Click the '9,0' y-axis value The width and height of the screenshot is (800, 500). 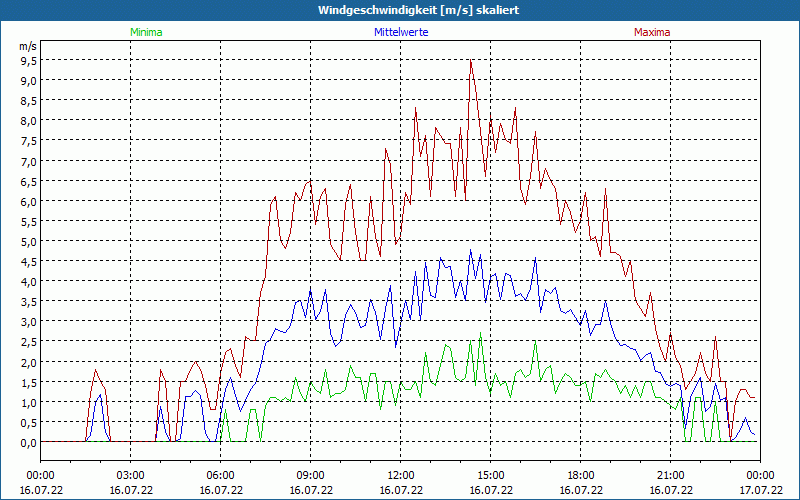[x=29, y=81]
